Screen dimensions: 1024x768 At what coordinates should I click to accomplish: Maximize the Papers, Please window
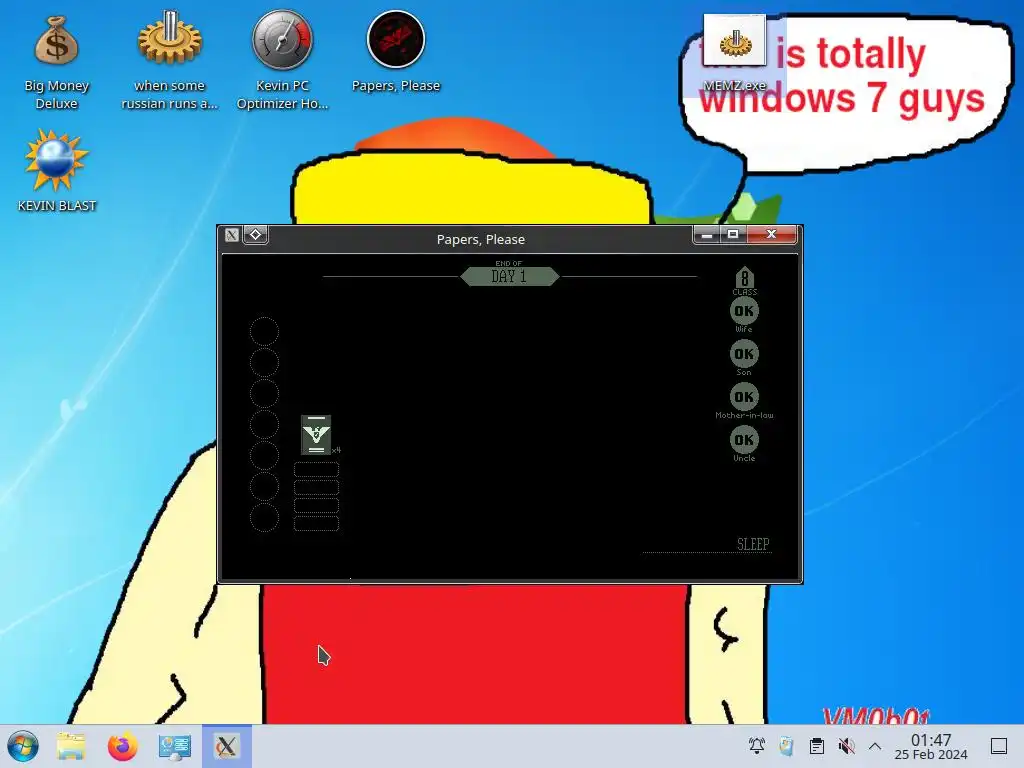click(733, 234)
